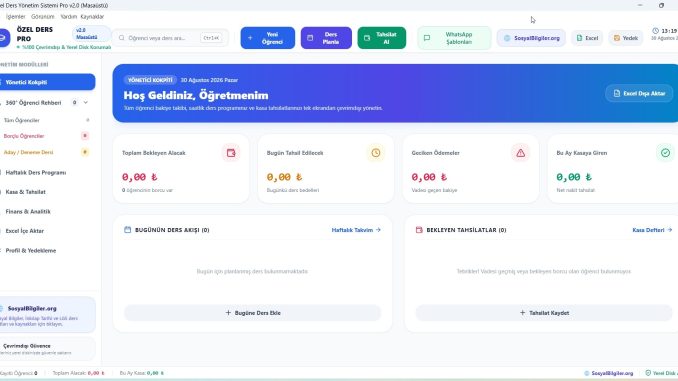Click the clock icon beside time 13:19

click(x=656, y=31)
